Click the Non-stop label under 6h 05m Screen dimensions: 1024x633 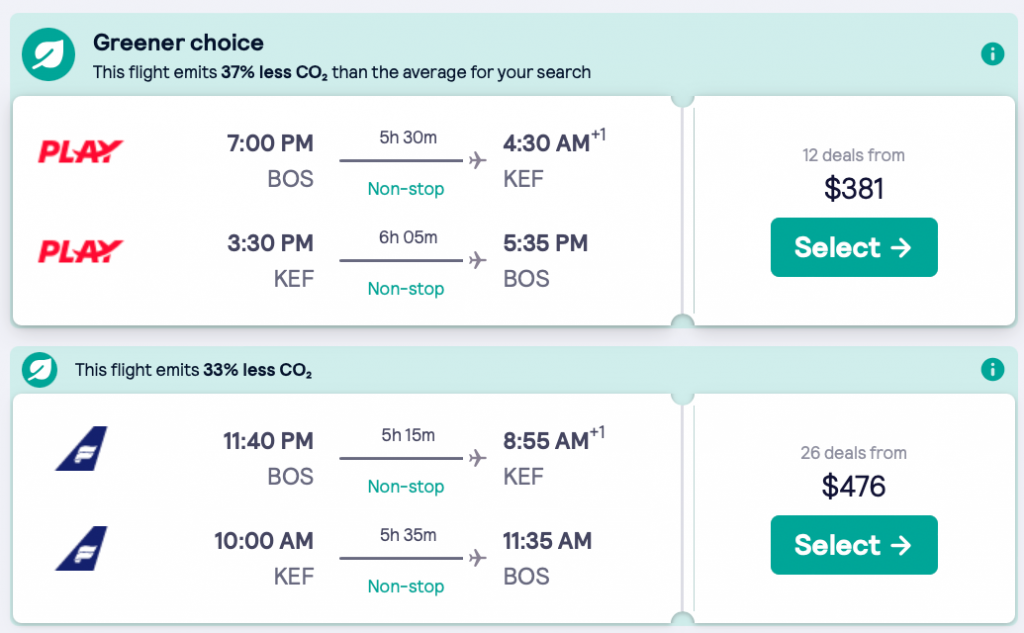pos(405,289)
